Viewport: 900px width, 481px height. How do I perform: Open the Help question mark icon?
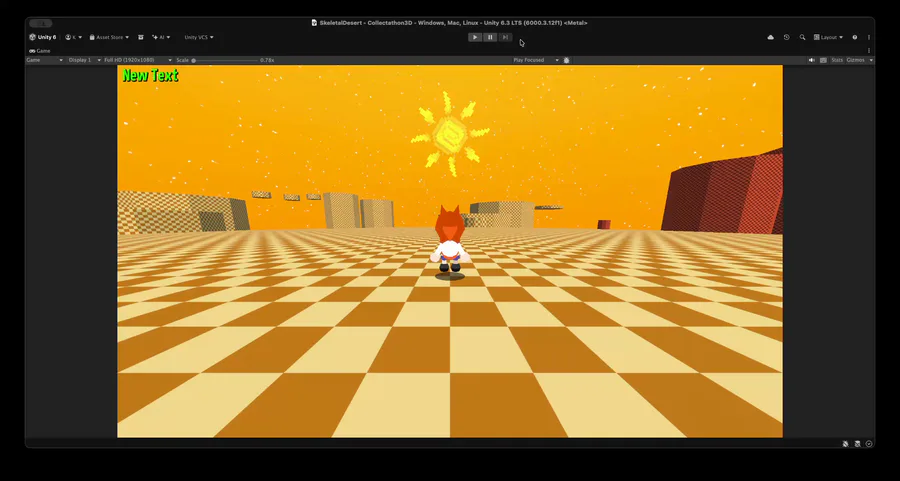(855, 37)
